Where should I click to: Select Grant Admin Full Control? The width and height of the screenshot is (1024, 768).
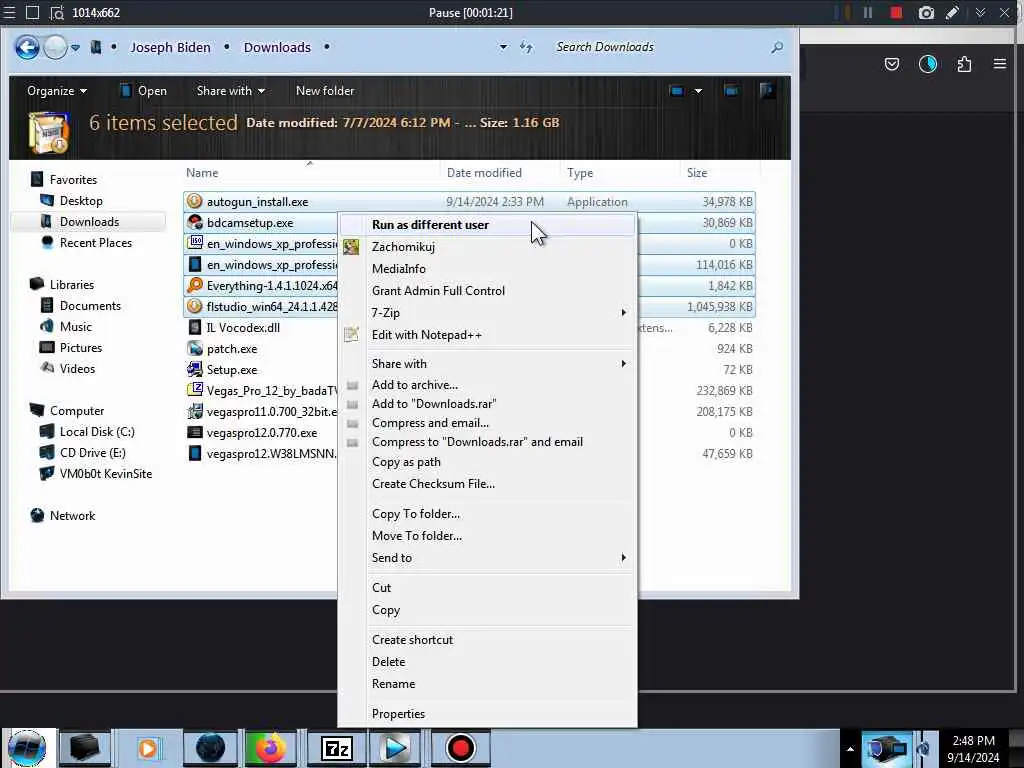[487, 291]
